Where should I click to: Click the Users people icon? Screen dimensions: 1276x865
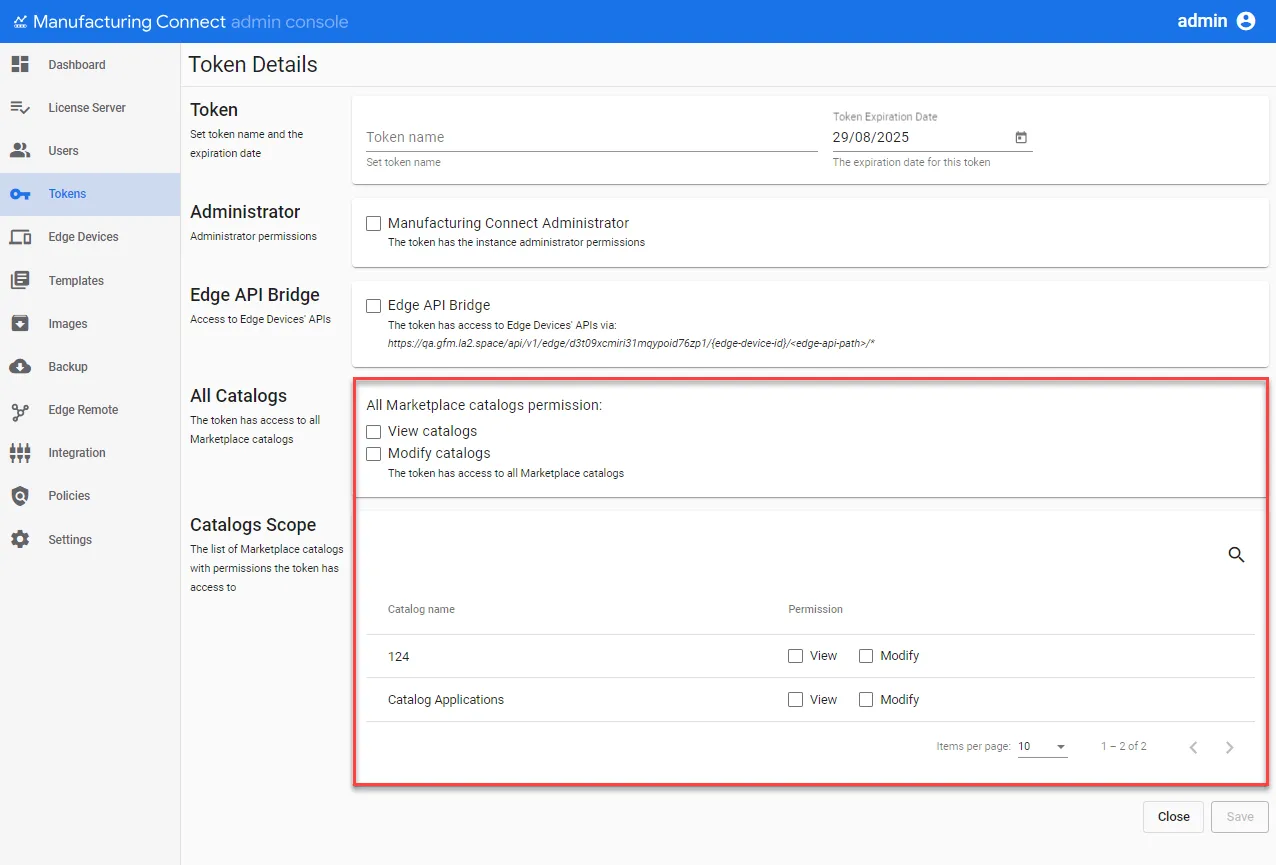pyautogui.click(x=20, y=151)
